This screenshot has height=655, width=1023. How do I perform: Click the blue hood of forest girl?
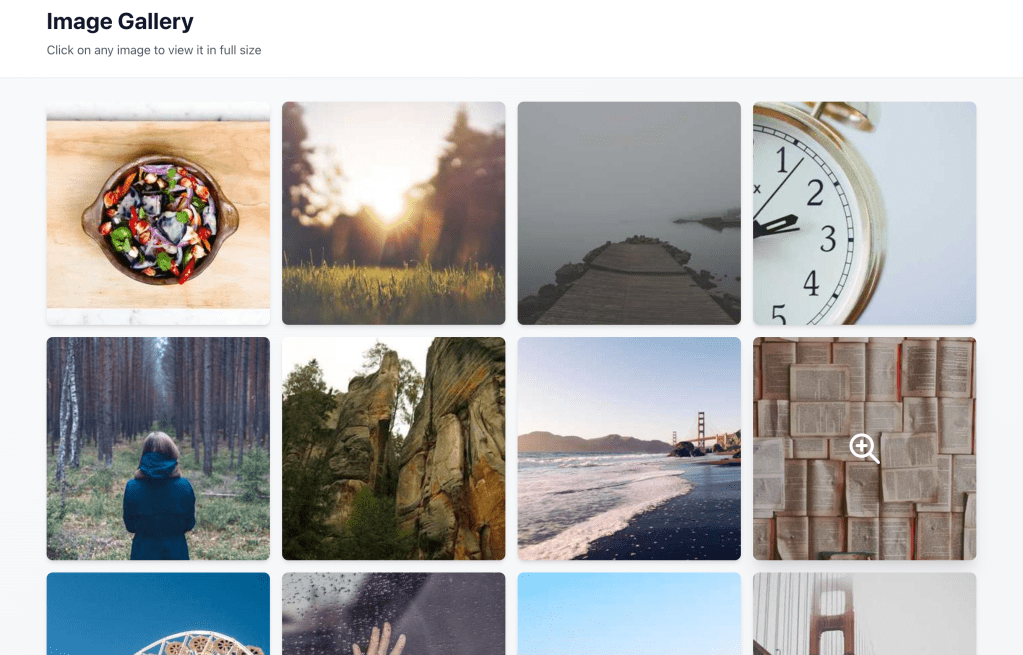coord(159,467)
